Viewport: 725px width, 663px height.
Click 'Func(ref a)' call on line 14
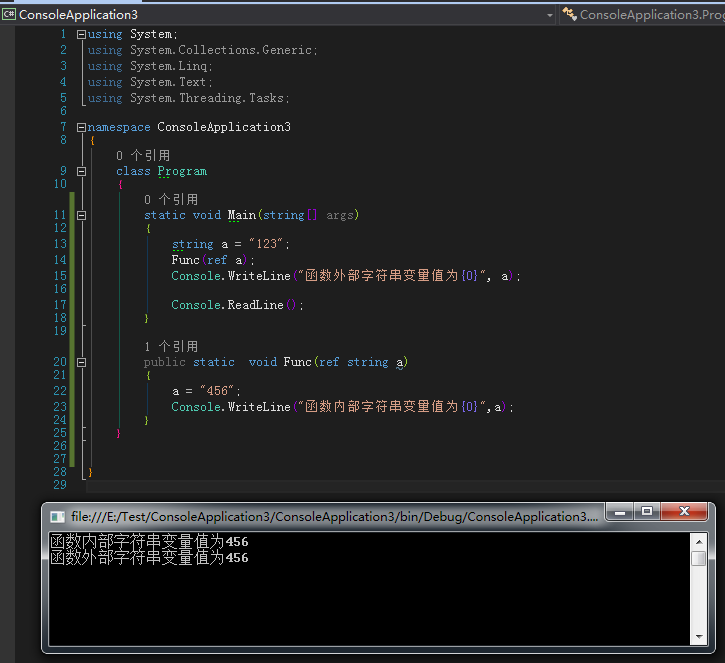(x=209, y=260)
